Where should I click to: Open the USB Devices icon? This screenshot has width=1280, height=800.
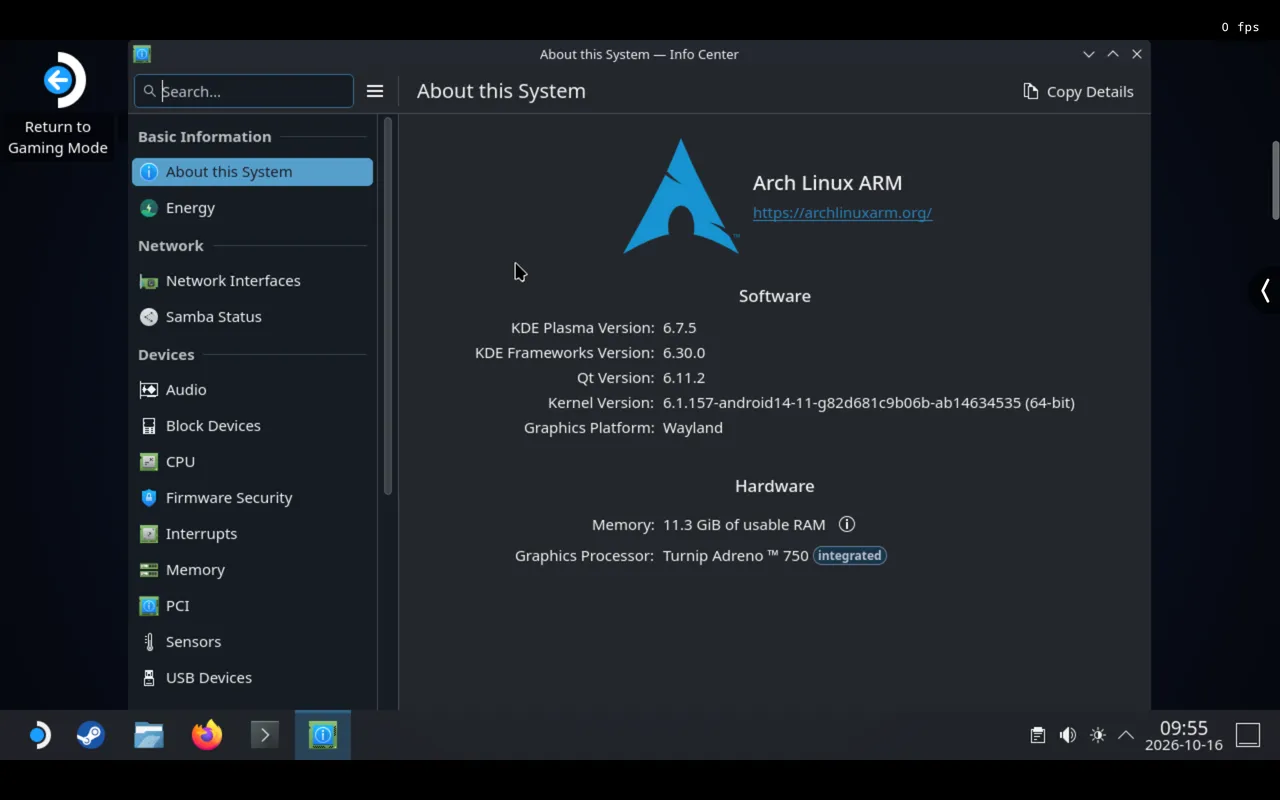pyautogui.click(x=149, y=678)
